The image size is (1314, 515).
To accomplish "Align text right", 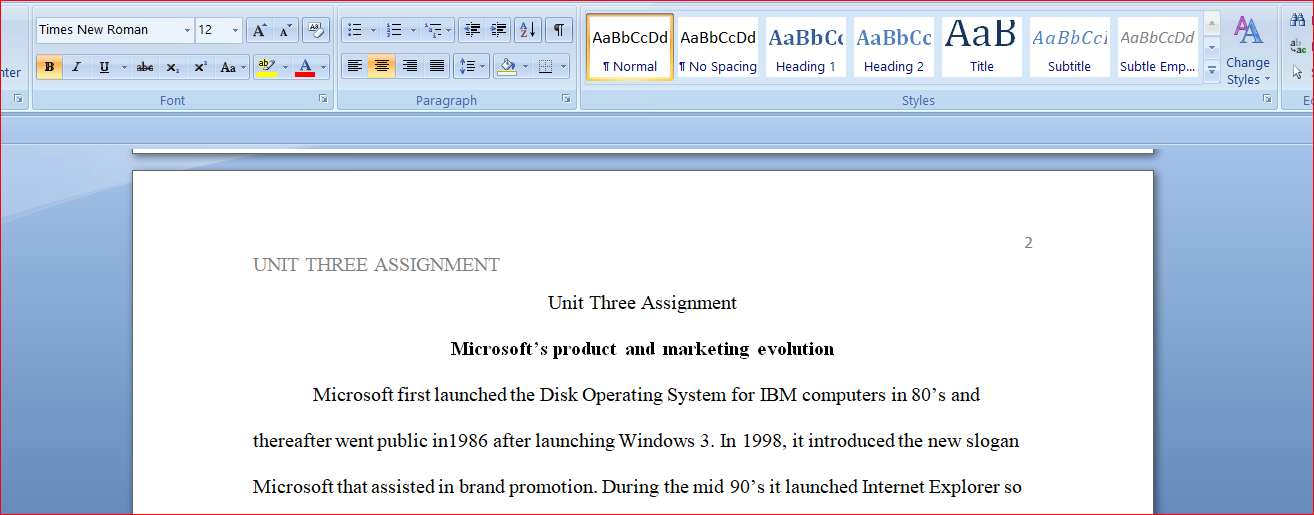I will [409, 67].
